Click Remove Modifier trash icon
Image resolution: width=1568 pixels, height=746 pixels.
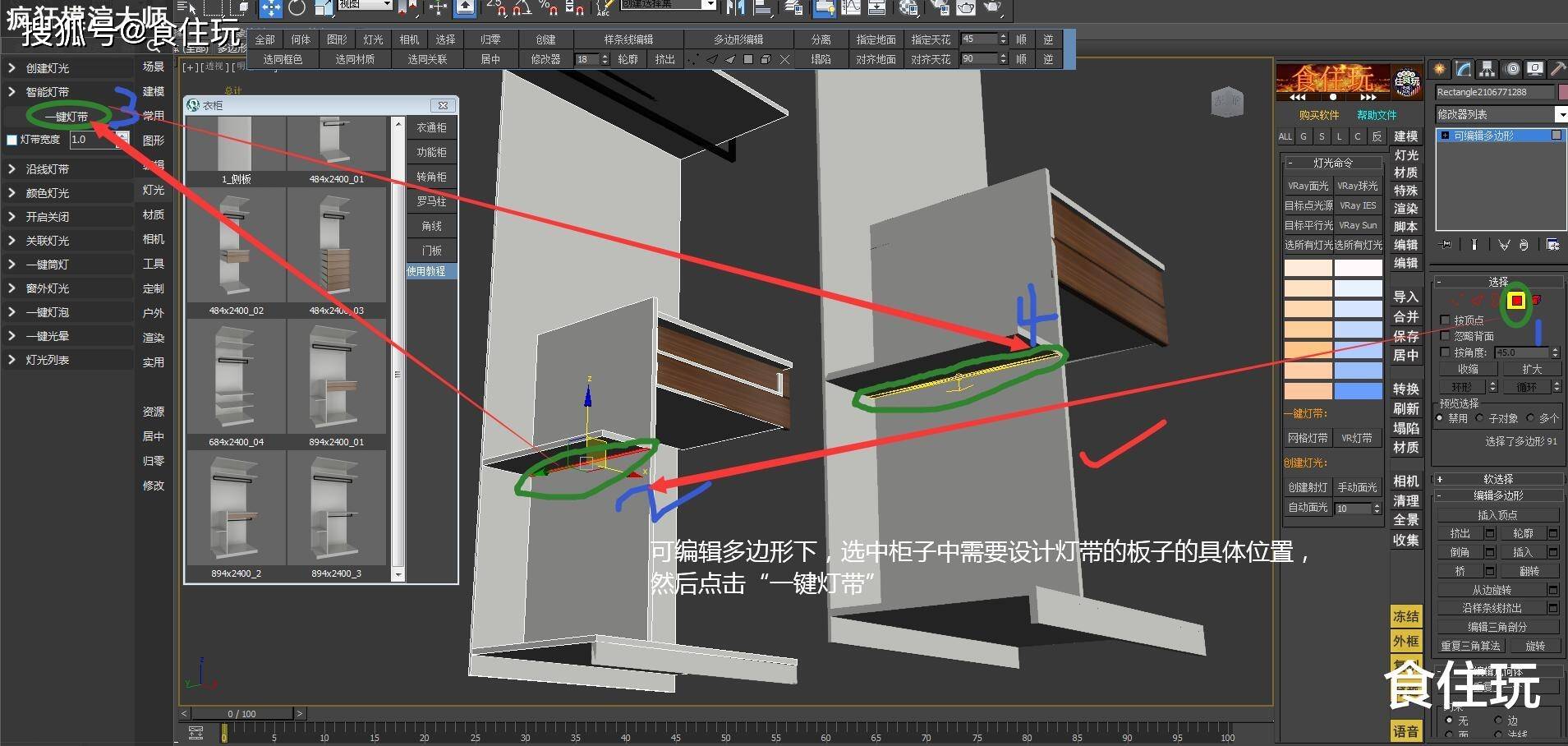(1524, 245)
